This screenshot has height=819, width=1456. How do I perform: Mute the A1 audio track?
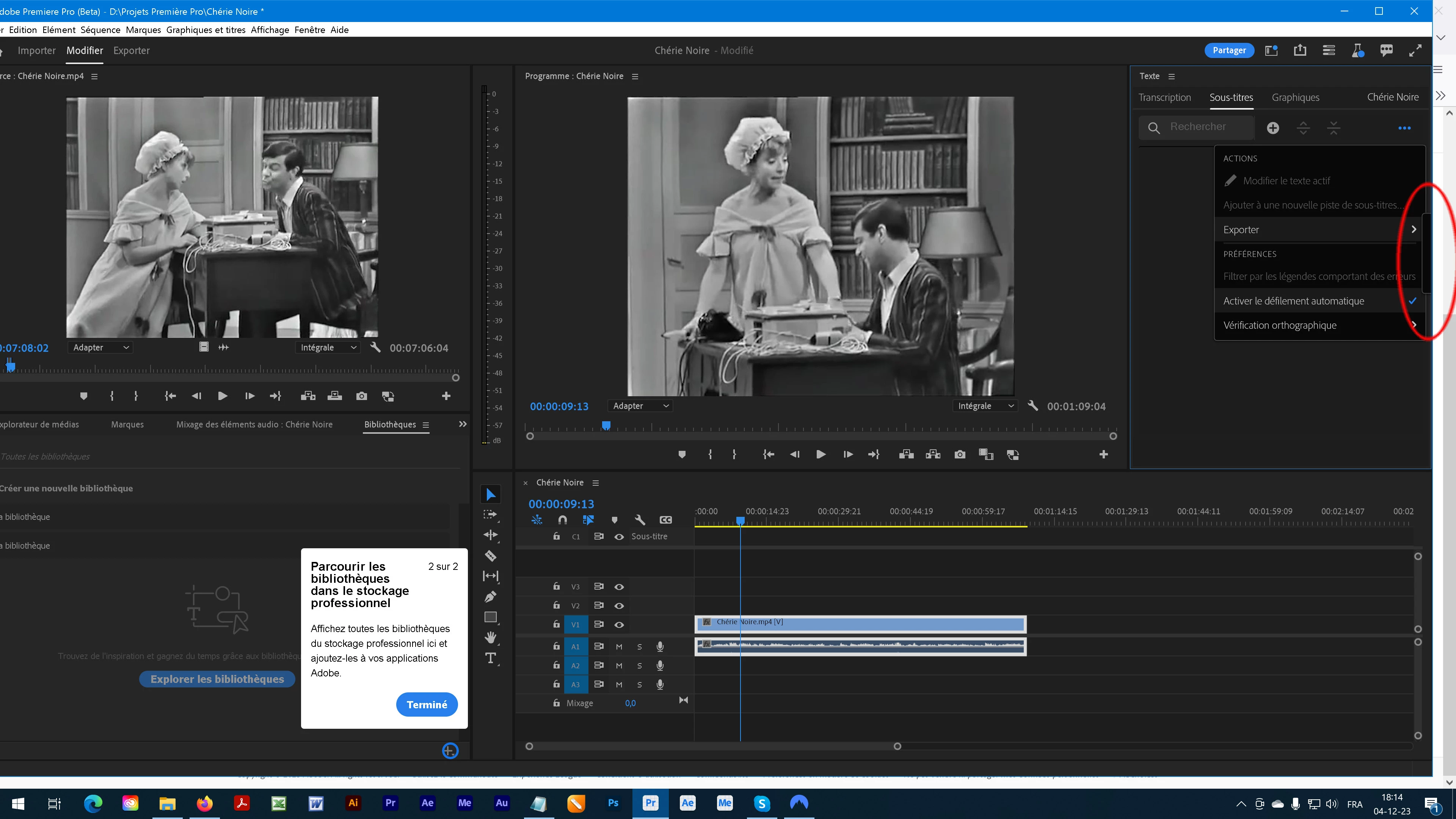(x=619, y=646)
